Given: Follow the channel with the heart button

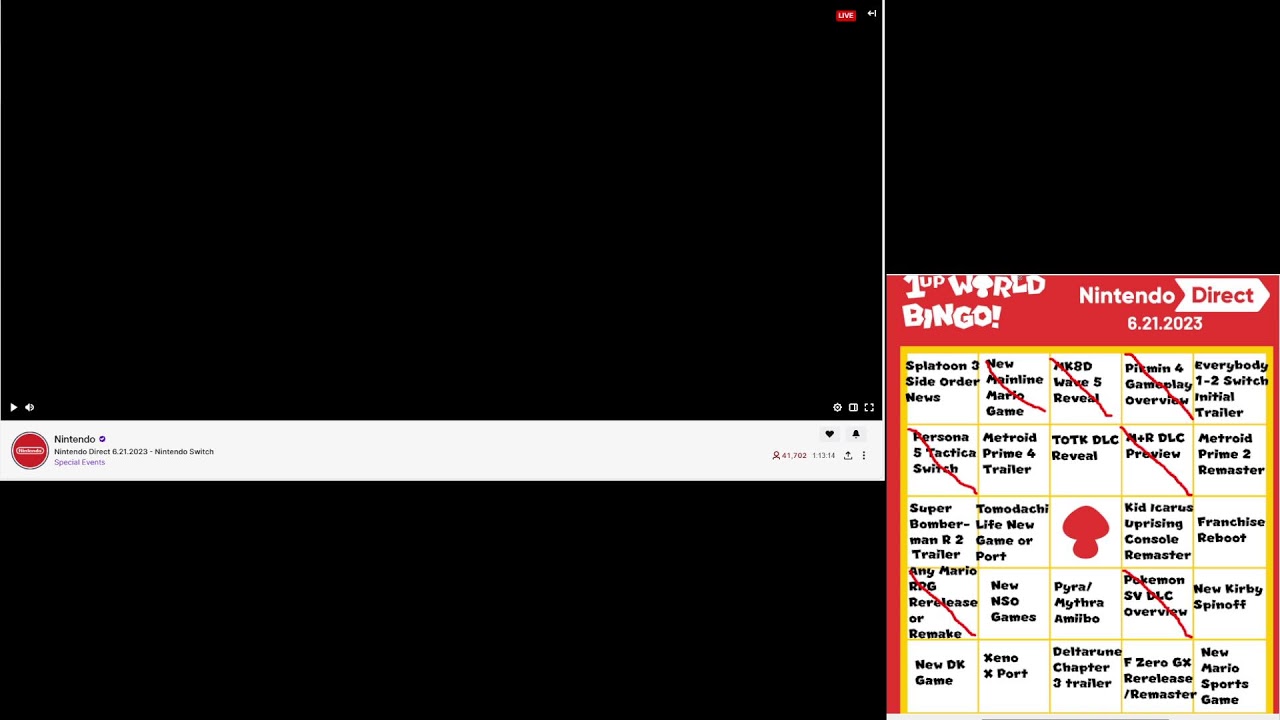Looking at the screenshot, I should (x=829, y=434).
